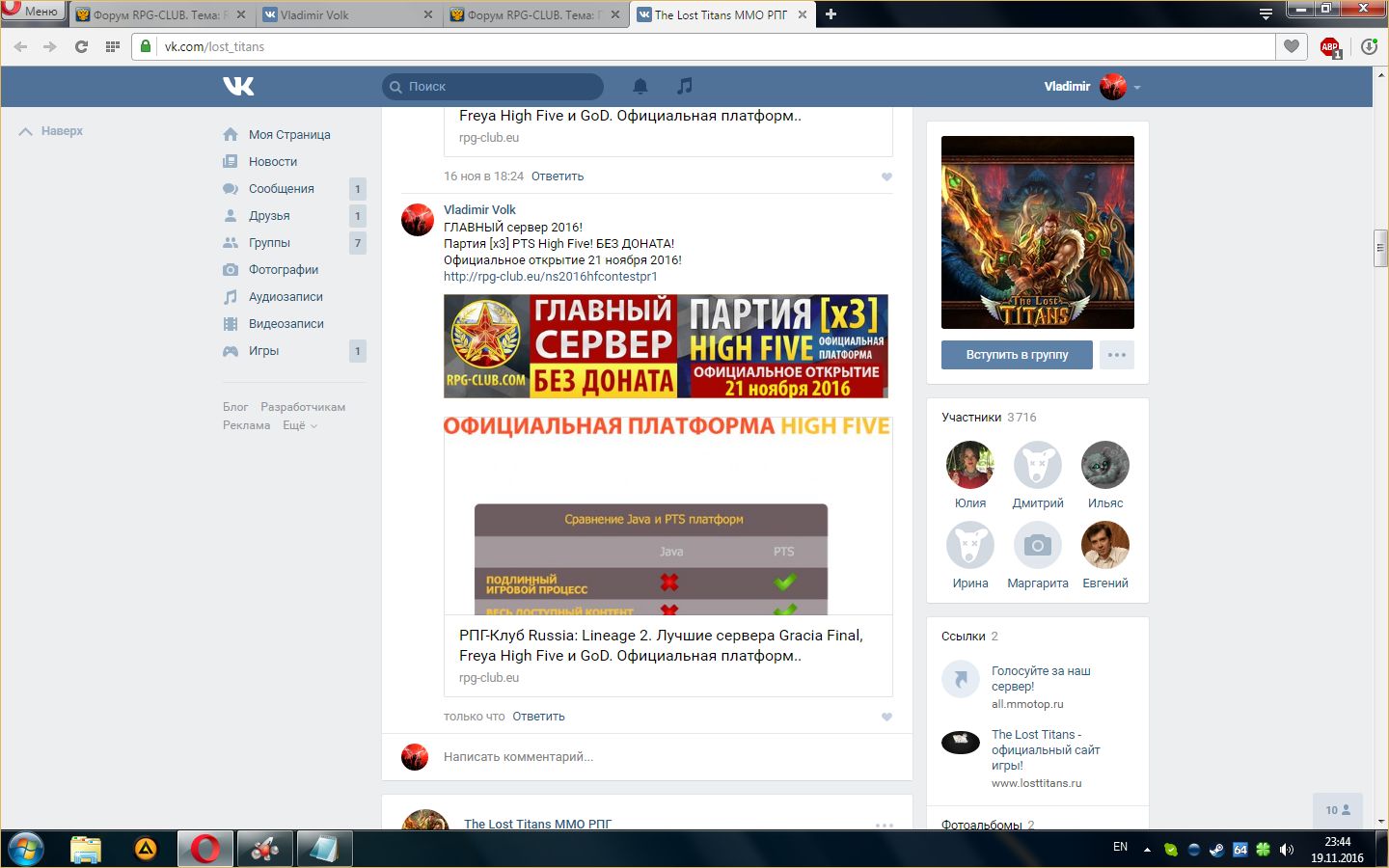The width and height of the screenshot is (1389, 868).
Task: Open the group actions three-dot button
Action: [1117, 355]
